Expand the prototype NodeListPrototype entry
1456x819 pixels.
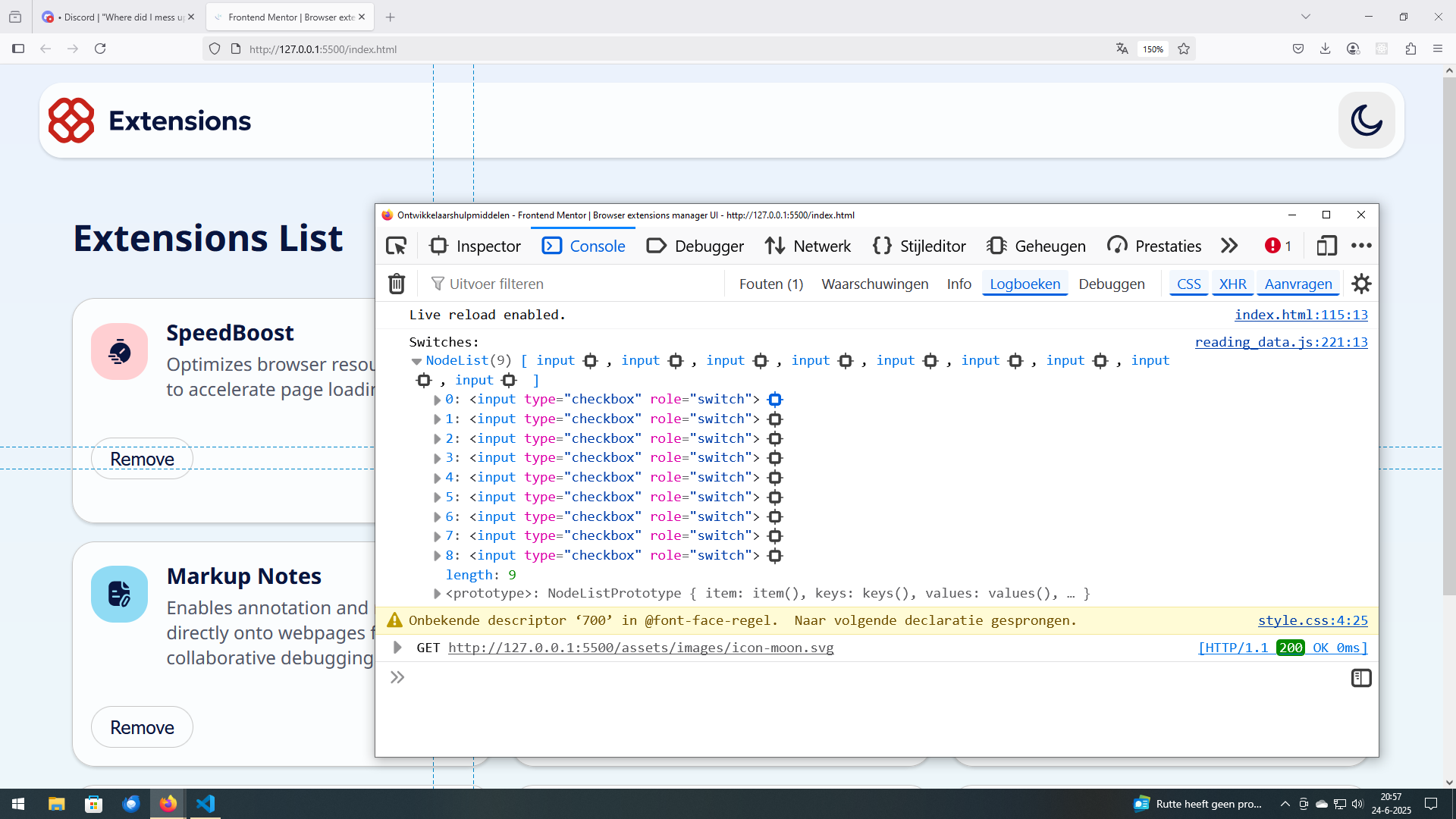coord(437,594)
